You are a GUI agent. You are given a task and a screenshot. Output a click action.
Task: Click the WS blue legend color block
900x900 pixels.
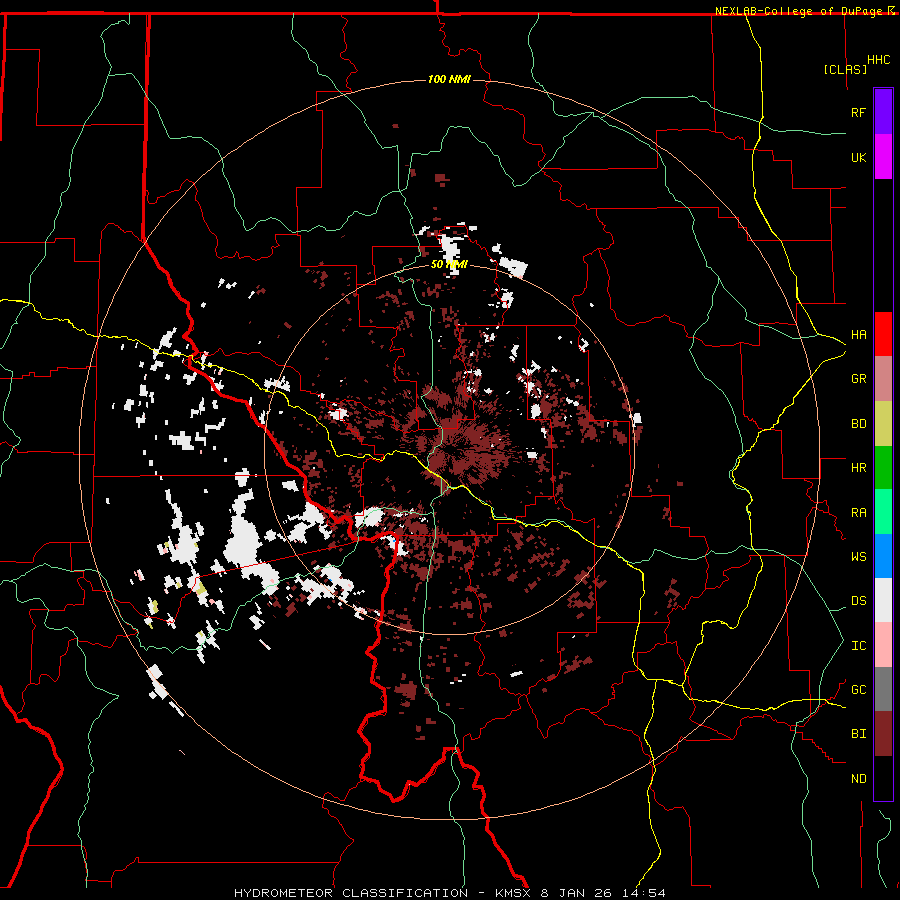coord(883,556)
